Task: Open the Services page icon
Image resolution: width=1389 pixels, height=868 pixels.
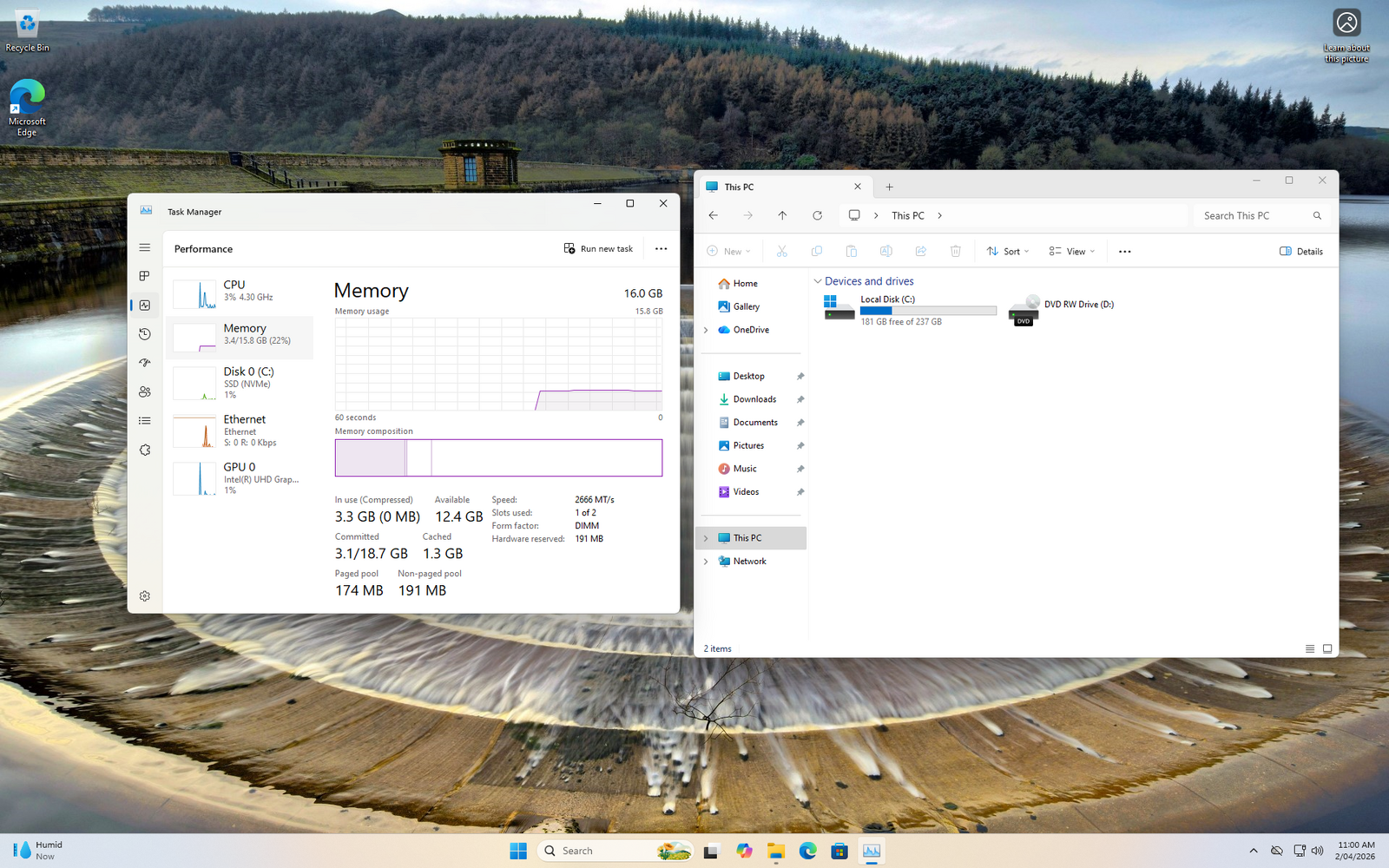Action: click(145, 450)
